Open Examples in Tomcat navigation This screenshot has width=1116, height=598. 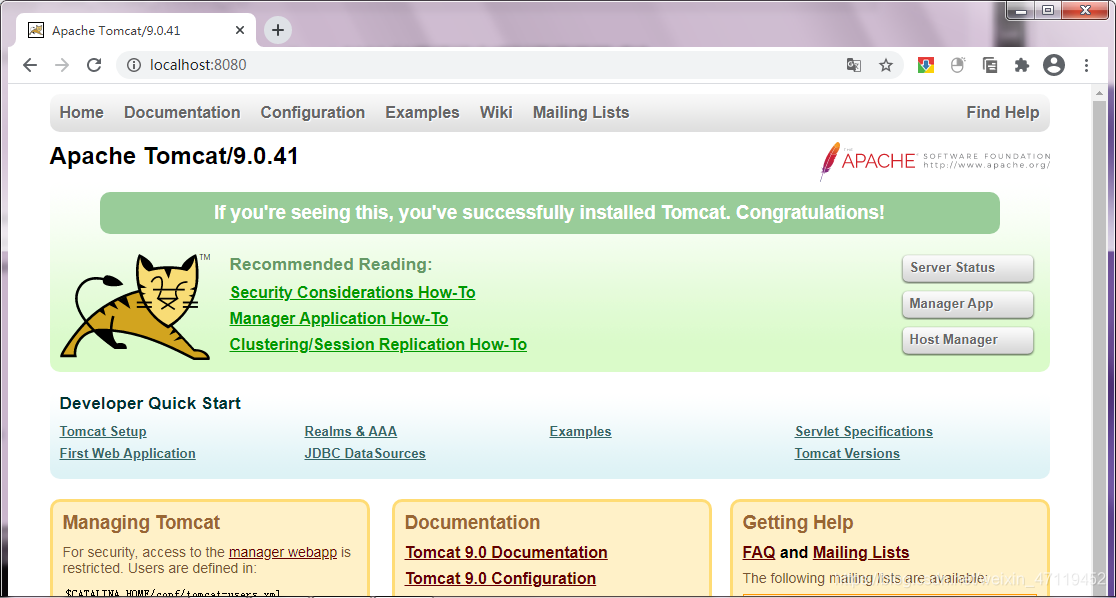tap(422, 112)
